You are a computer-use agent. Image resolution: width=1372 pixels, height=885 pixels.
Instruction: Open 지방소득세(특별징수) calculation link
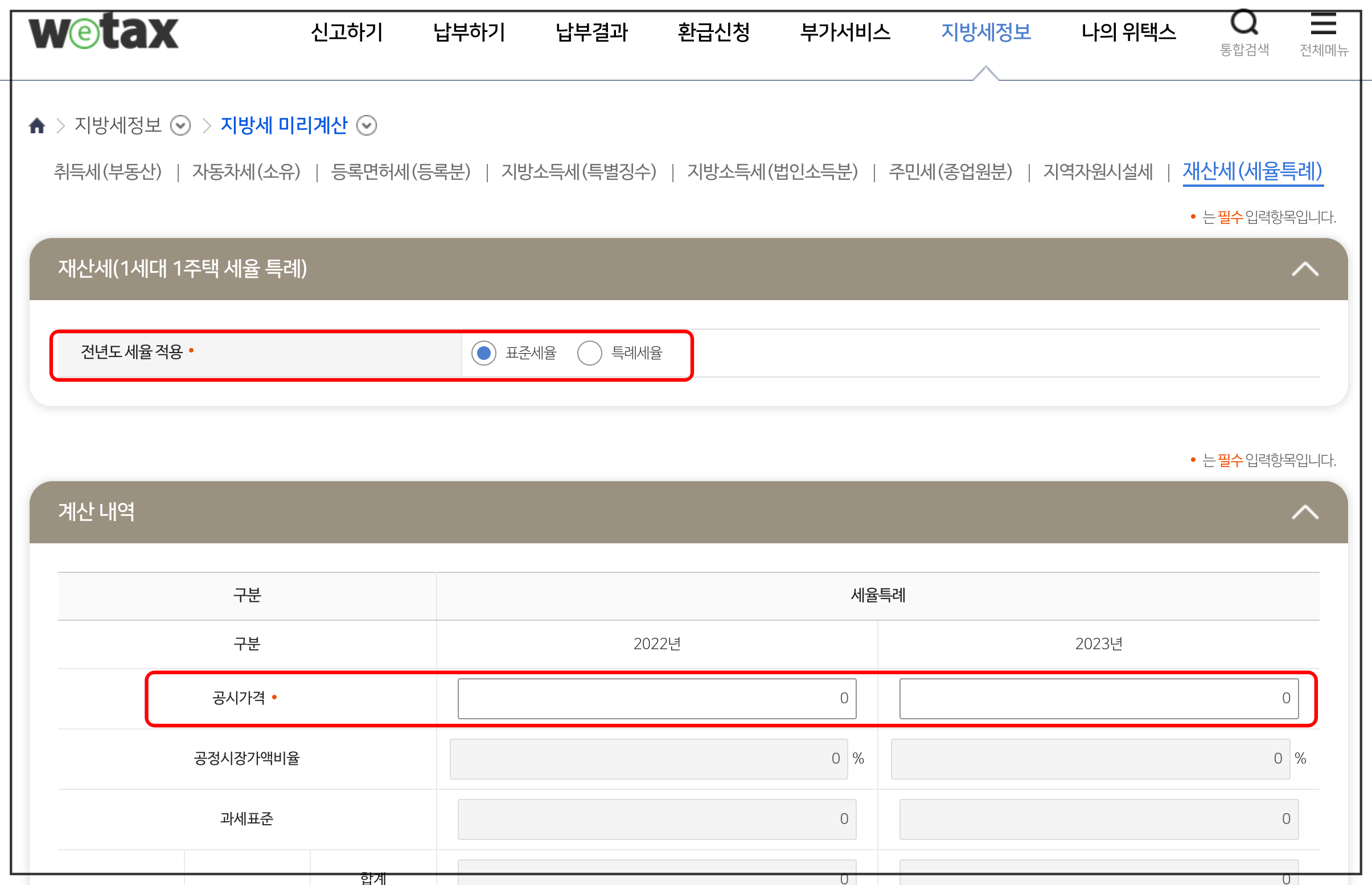point(579,171)
